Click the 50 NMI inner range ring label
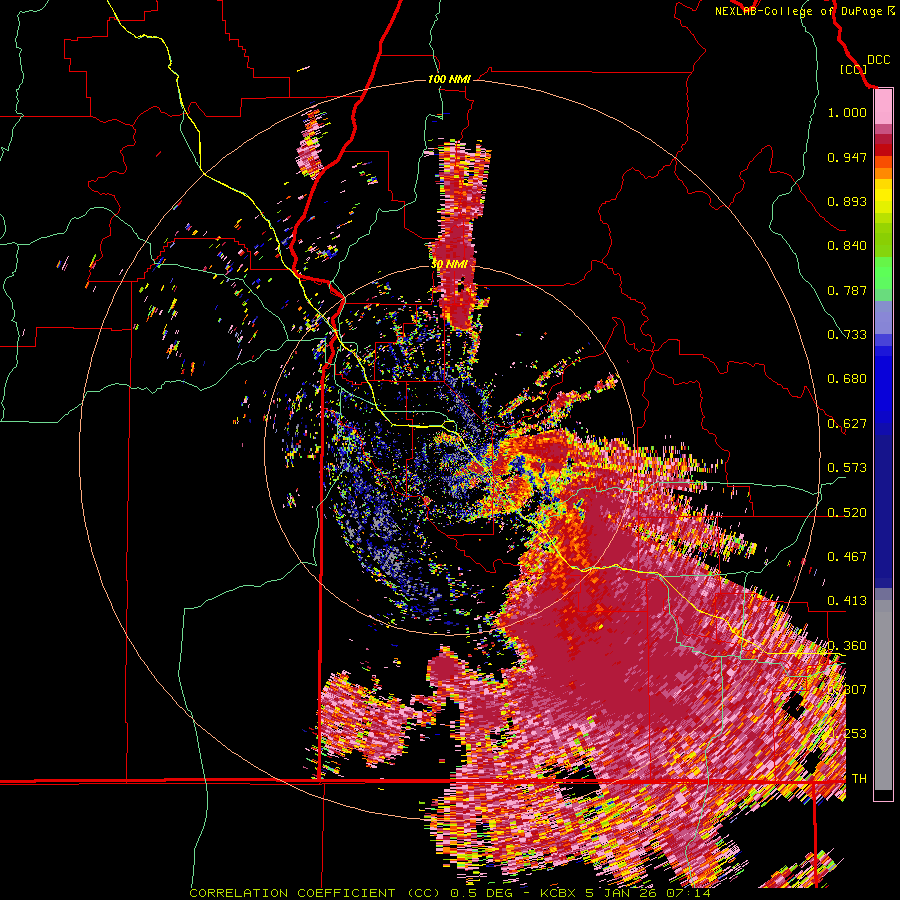This screenshot has width=900, height=900. (x=448, y=264)
